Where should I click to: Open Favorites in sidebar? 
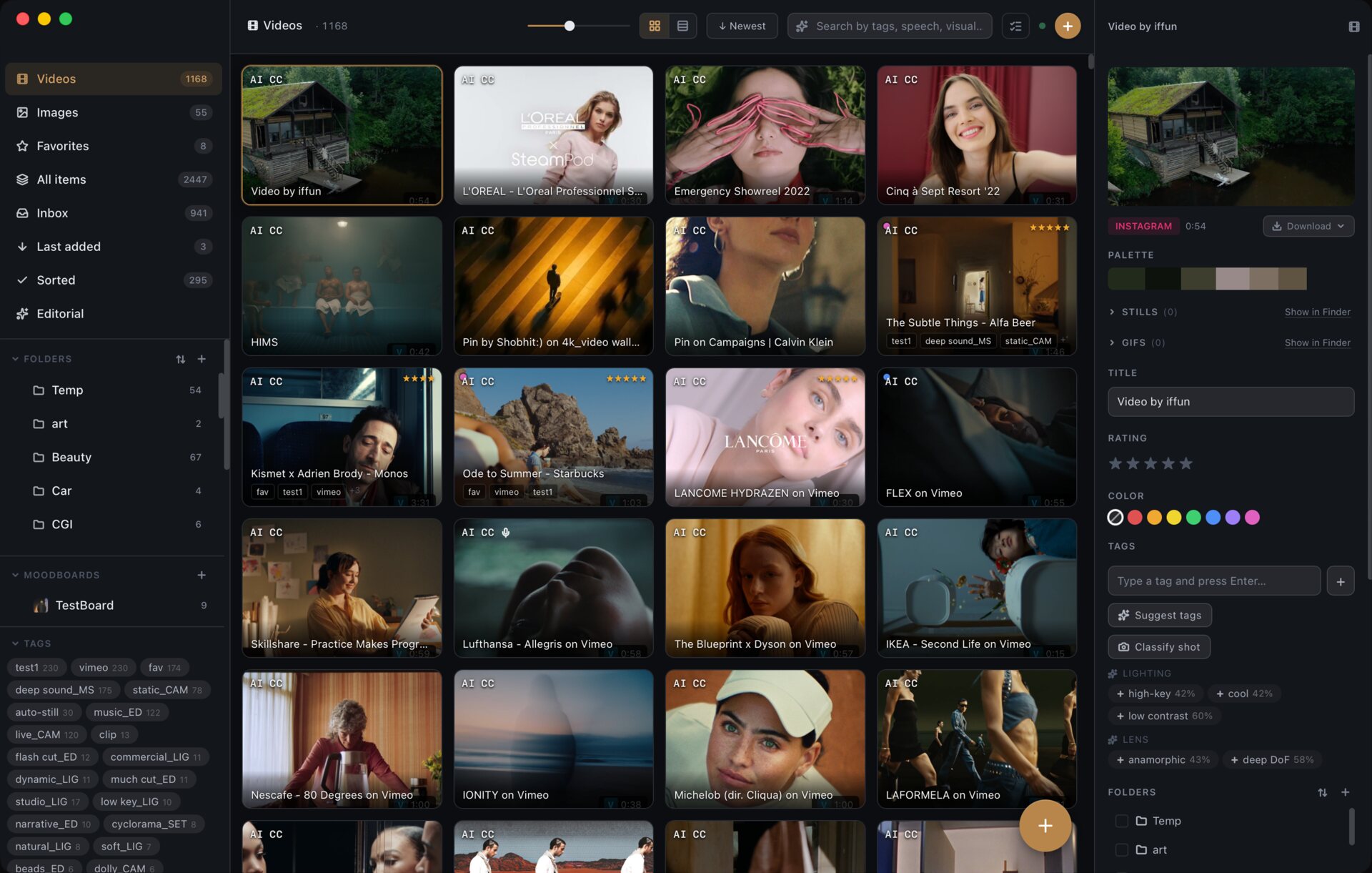click(114, 146)
